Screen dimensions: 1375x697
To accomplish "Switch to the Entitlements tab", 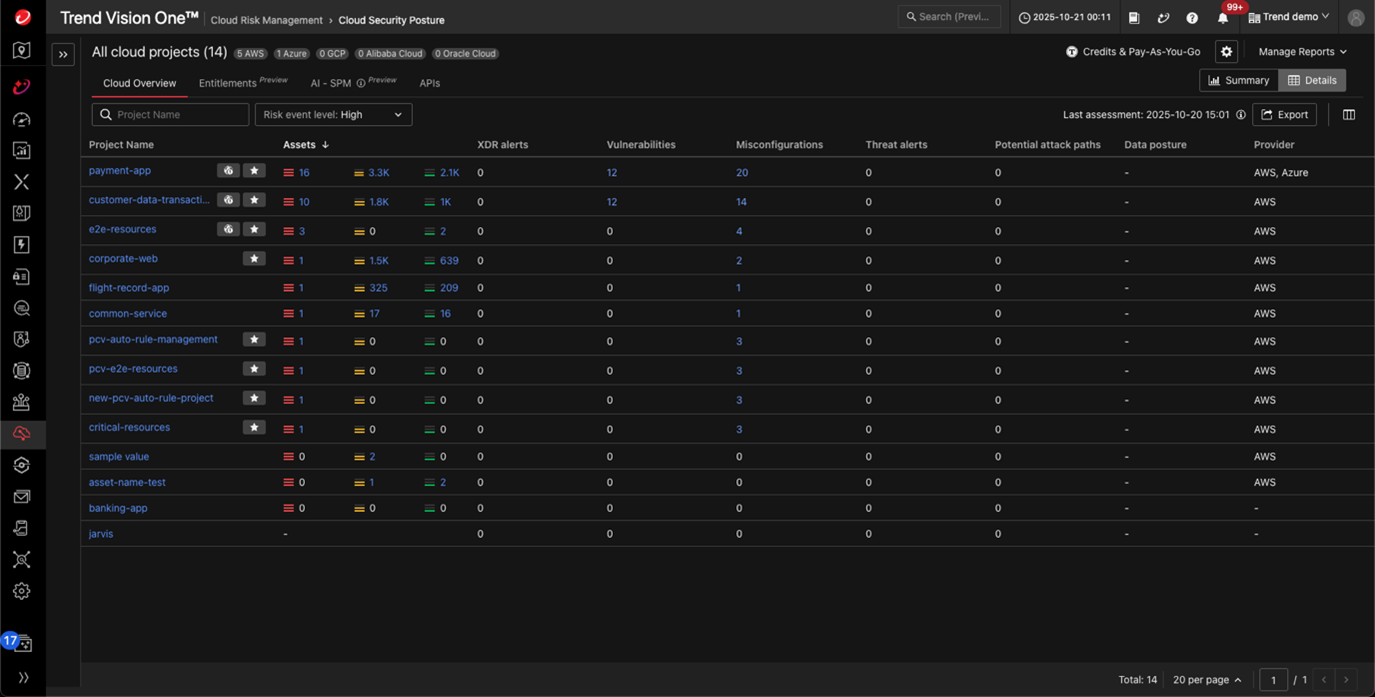I will pos(228,83).
